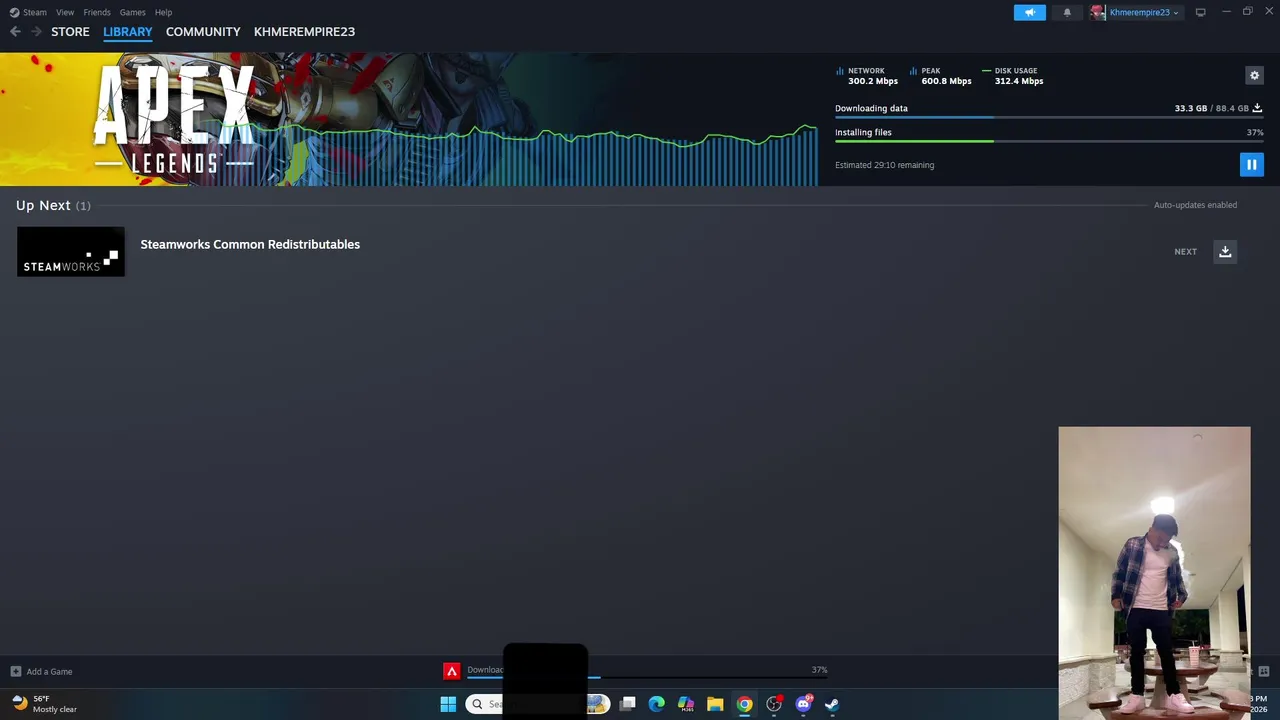Select Steamworks Common Redistributables title
Image resolution: width=1280 pixels, height=720 pixels.
point(250,244)
